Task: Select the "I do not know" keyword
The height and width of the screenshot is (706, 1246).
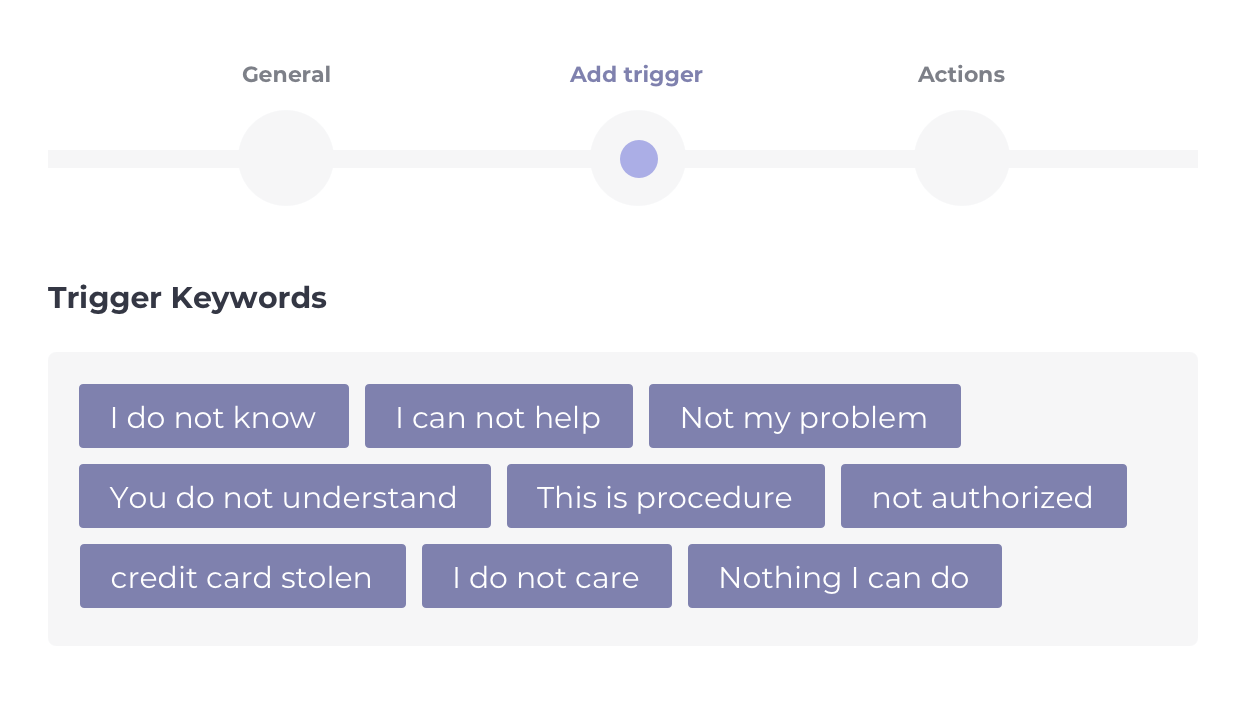Action: tap(214, 416)
